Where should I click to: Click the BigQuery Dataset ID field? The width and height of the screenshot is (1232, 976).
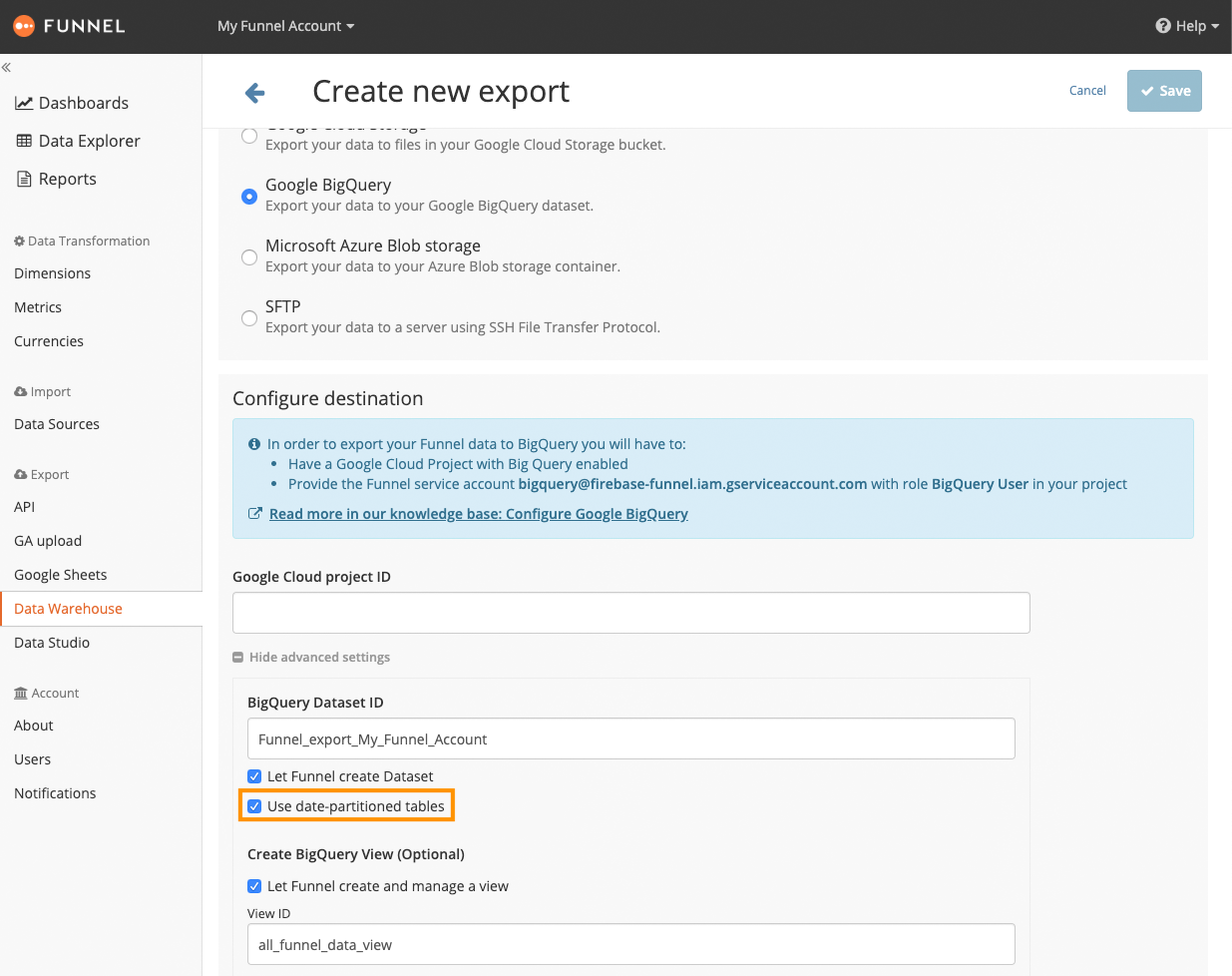pos(631,738)
